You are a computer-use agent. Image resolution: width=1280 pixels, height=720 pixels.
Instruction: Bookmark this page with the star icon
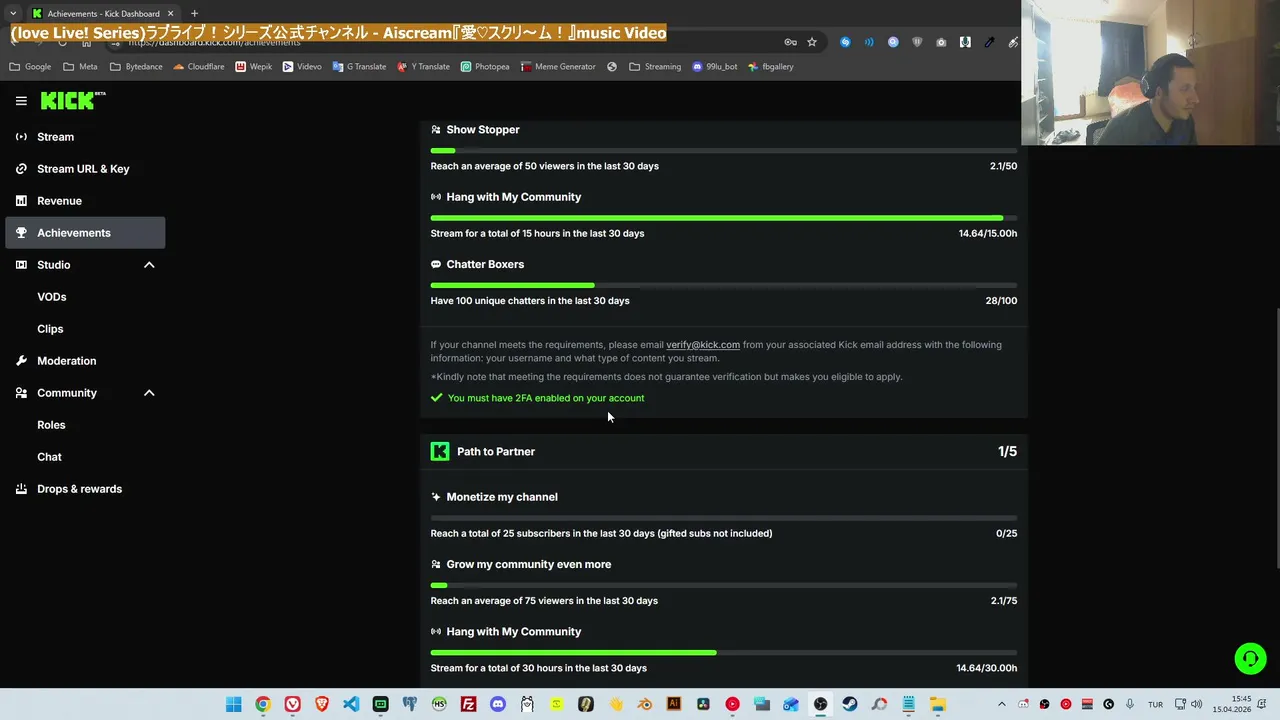tap(812, 42)
